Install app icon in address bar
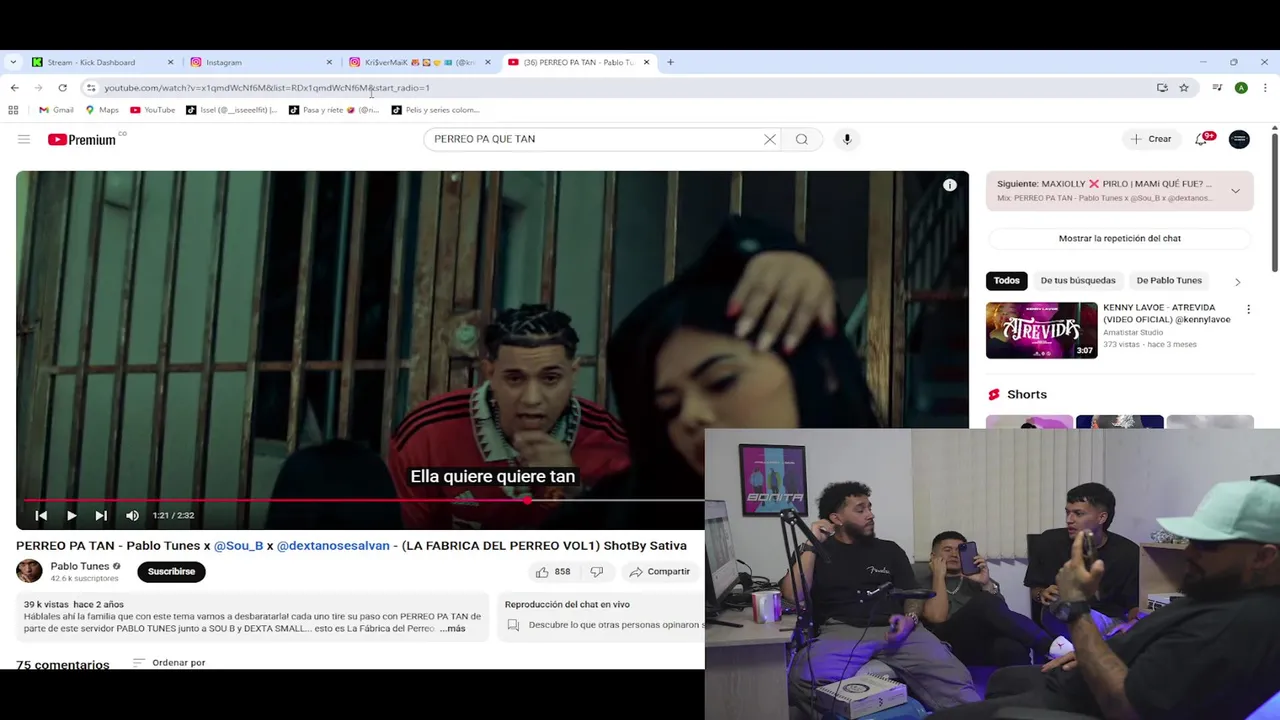The height and width of the screenshot is (720, 1280). [x=1162, y=88]
